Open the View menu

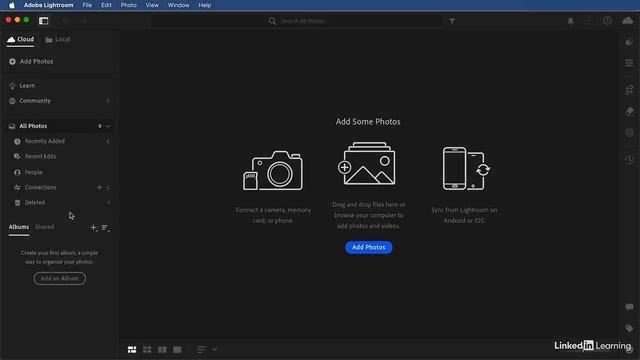152,5
